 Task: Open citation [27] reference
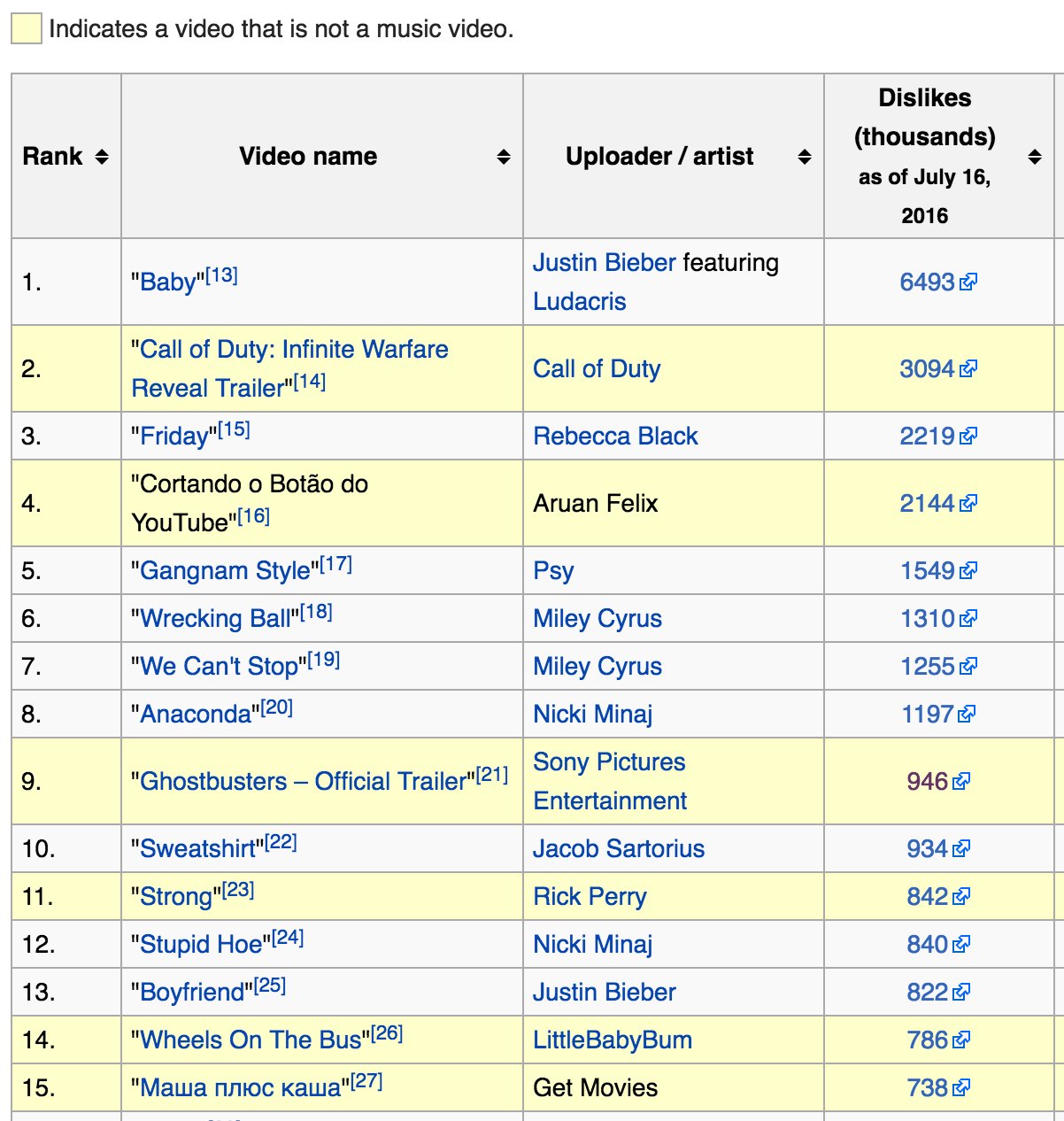tap(366, 1081)
